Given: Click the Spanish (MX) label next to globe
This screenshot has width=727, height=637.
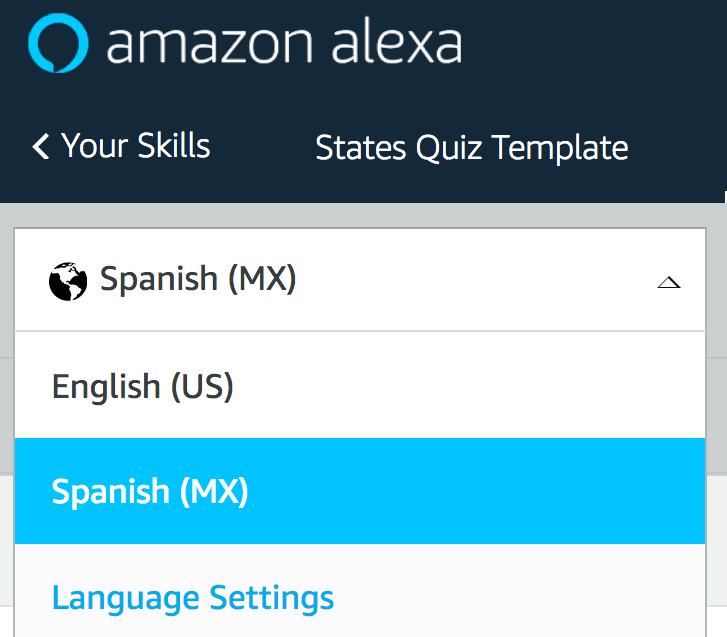Looking at the screenshot, I should click(x=198, y=279).
